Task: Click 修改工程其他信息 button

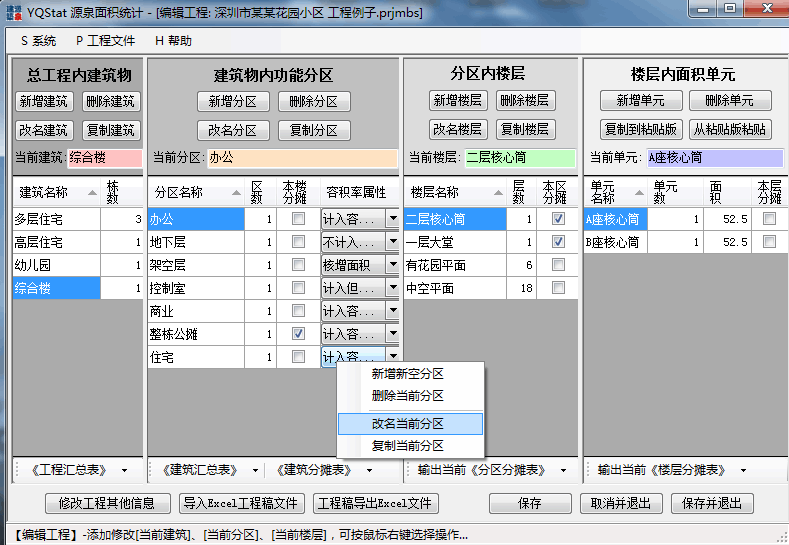Action: 108,503
